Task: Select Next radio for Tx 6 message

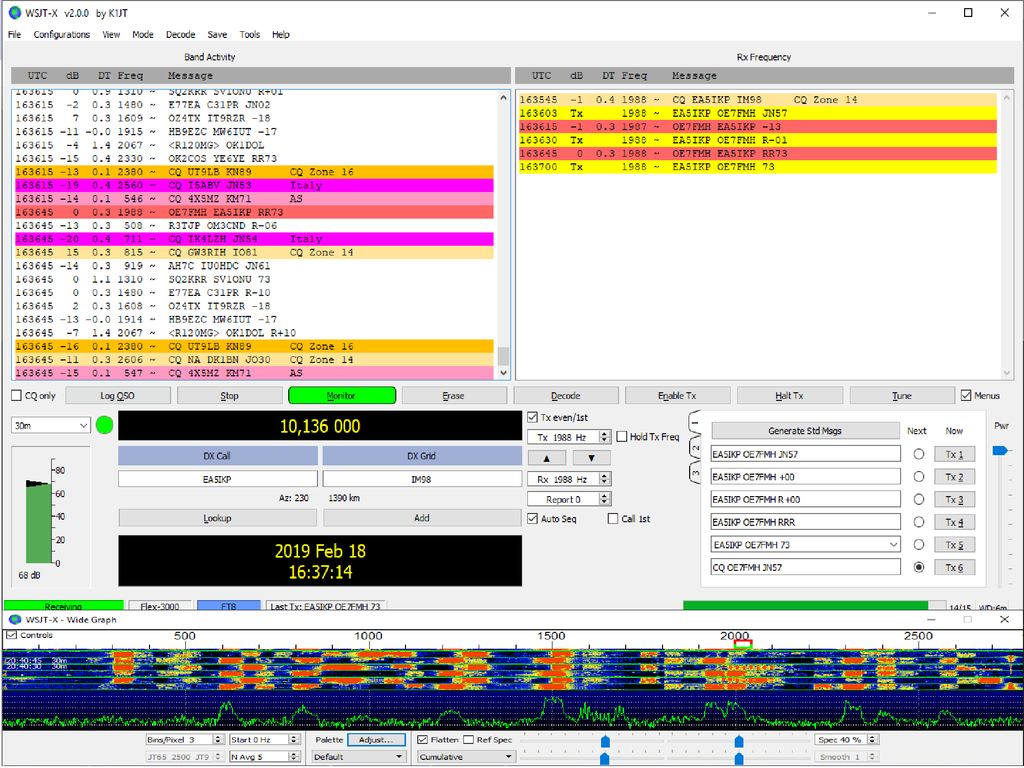Action: tap(919, 568)
